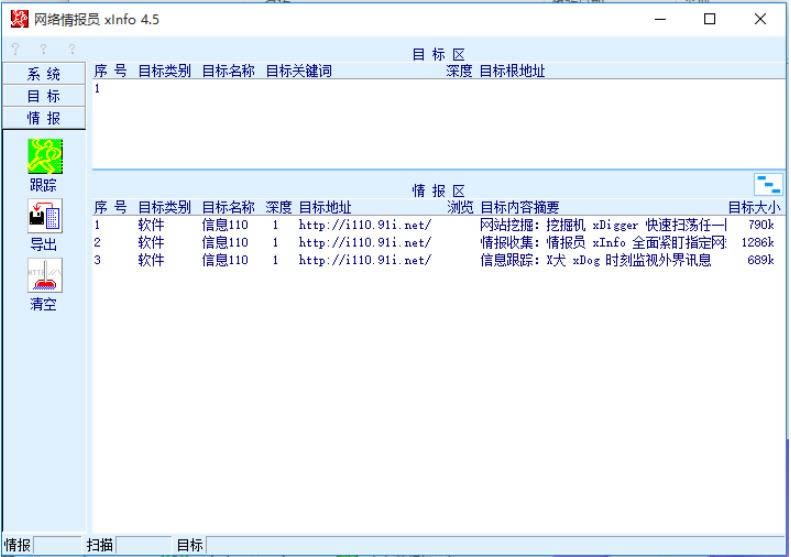Click the 目标大小 column header
This screenshot has height=557, width=791.
click(x=753, y=208)
